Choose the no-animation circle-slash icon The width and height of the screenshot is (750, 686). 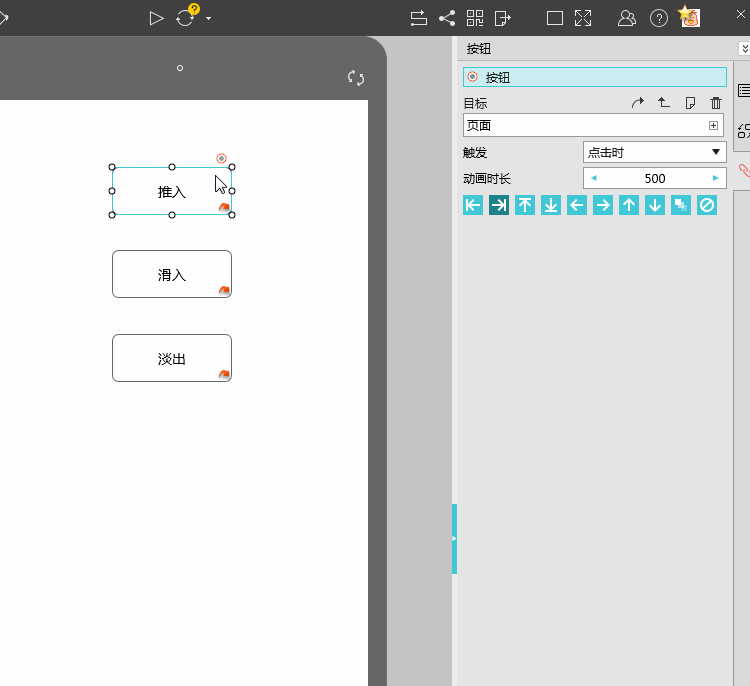[x=707, y=205]
